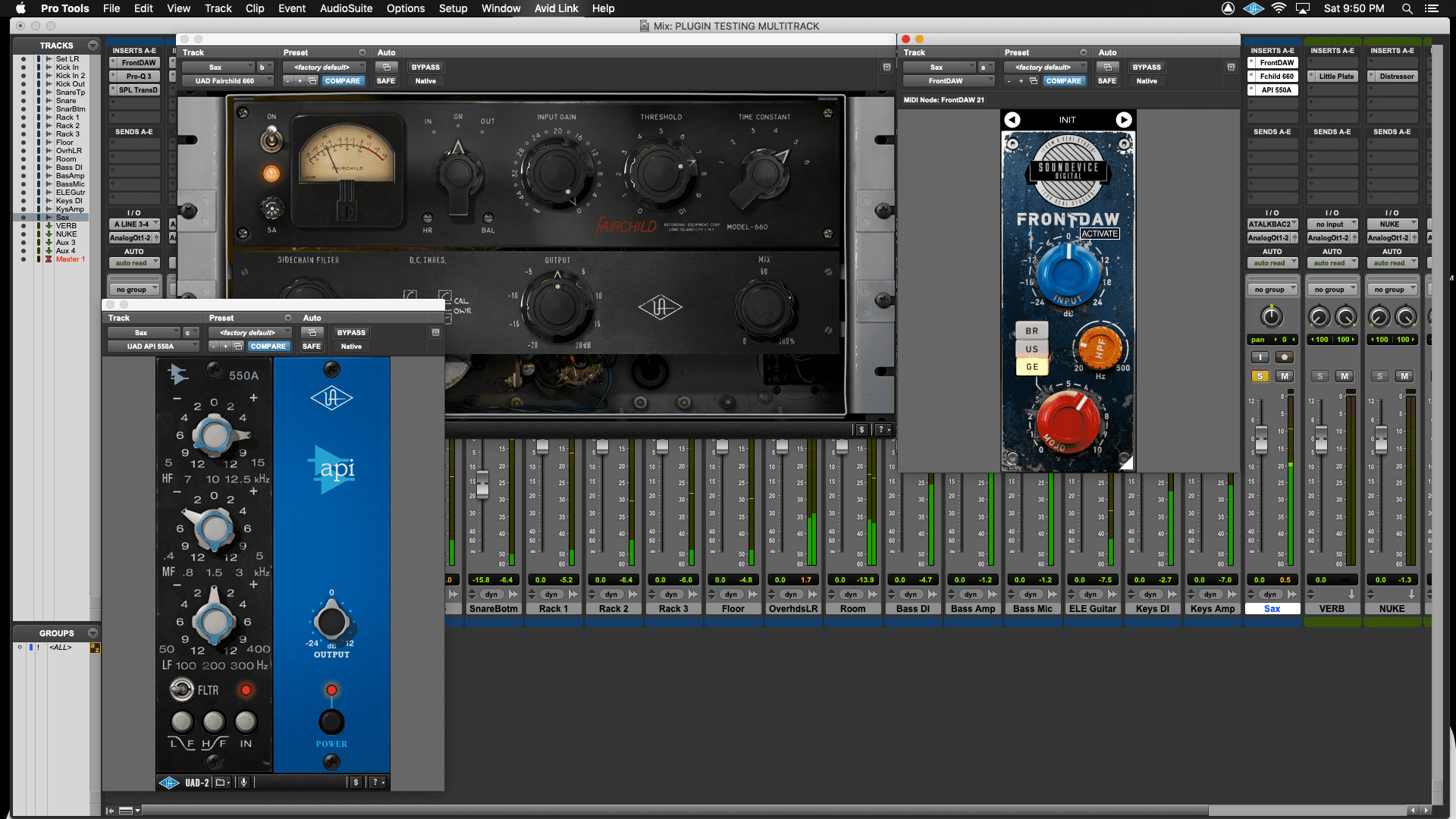Flip the Fairchild 660 ON toggle switch
The width and height of the screenshot is (1456, 819).
[271, 139]
